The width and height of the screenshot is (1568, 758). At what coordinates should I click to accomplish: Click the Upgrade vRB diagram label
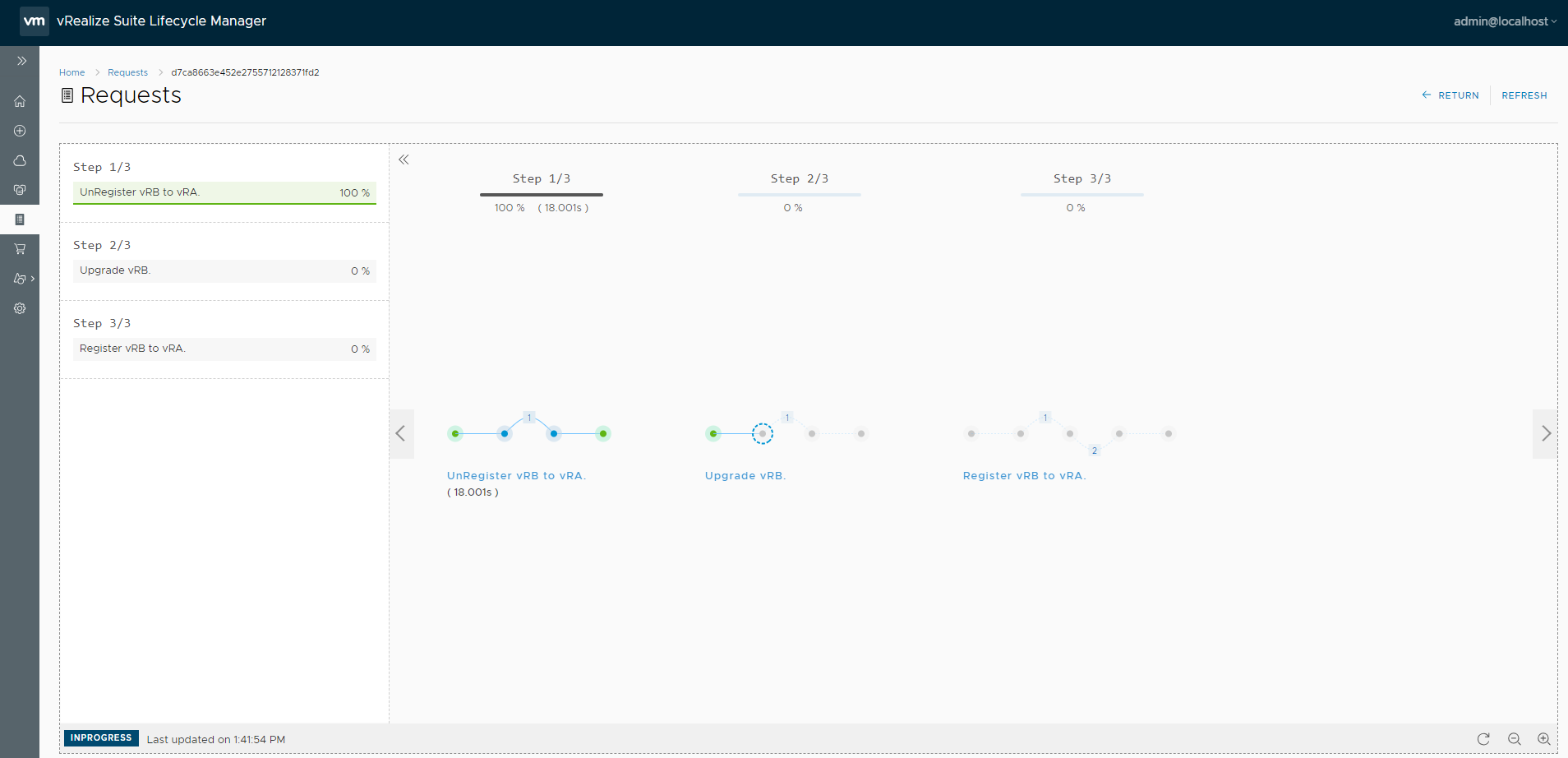(745, 475)
